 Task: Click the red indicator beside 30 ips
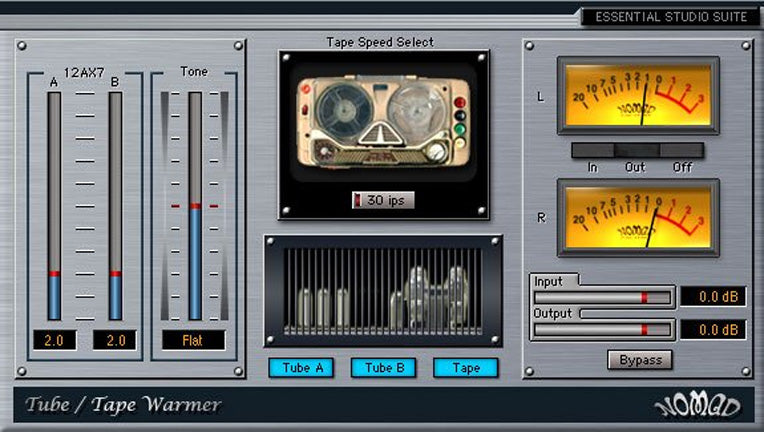(358, 200)
